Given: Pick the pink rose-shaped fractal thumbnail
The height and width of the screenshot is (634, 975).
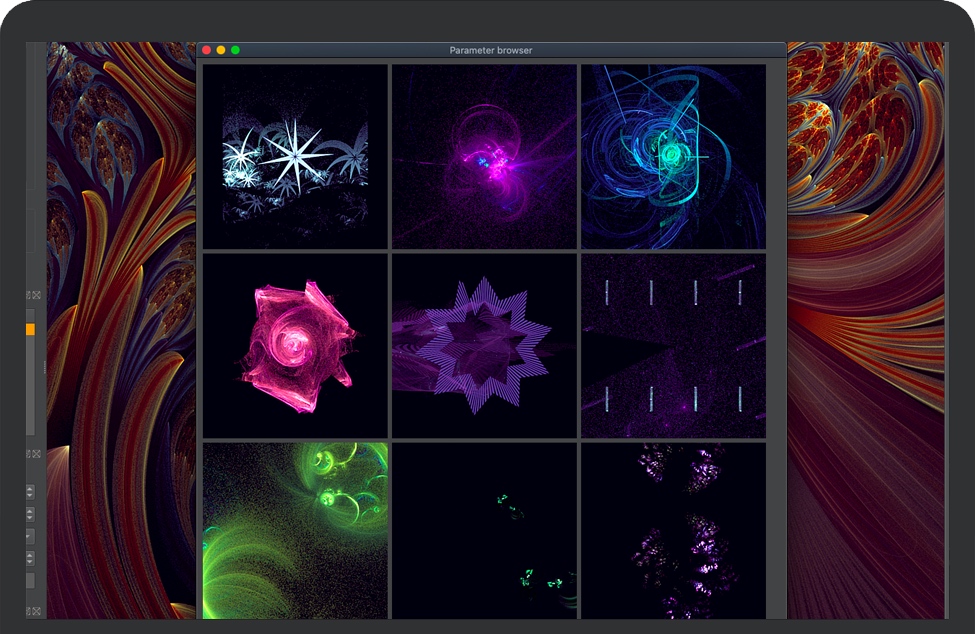Looking at the screenshot, I should click(x=294, y=345).
